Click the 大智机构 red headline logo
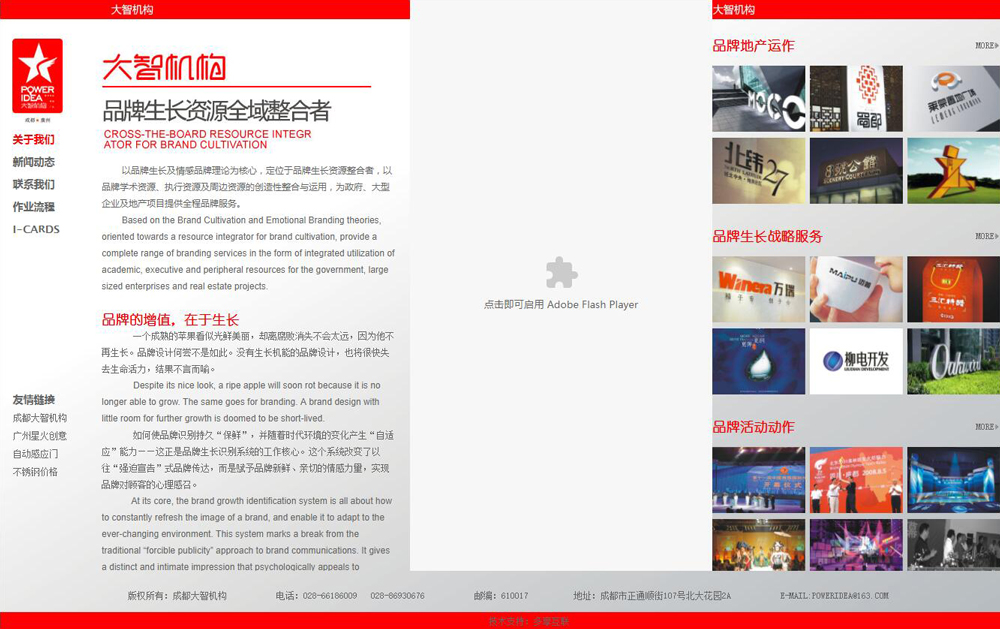1000x629 pixels. click(x=165, y=67)
